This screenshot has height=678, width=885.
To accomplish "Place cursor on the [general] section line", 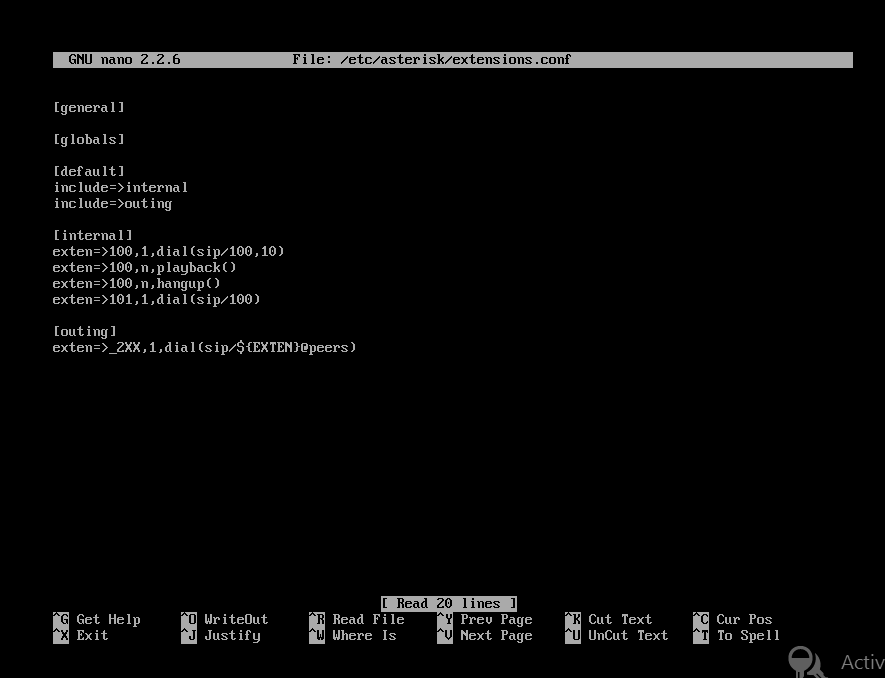I will point(89,107).
